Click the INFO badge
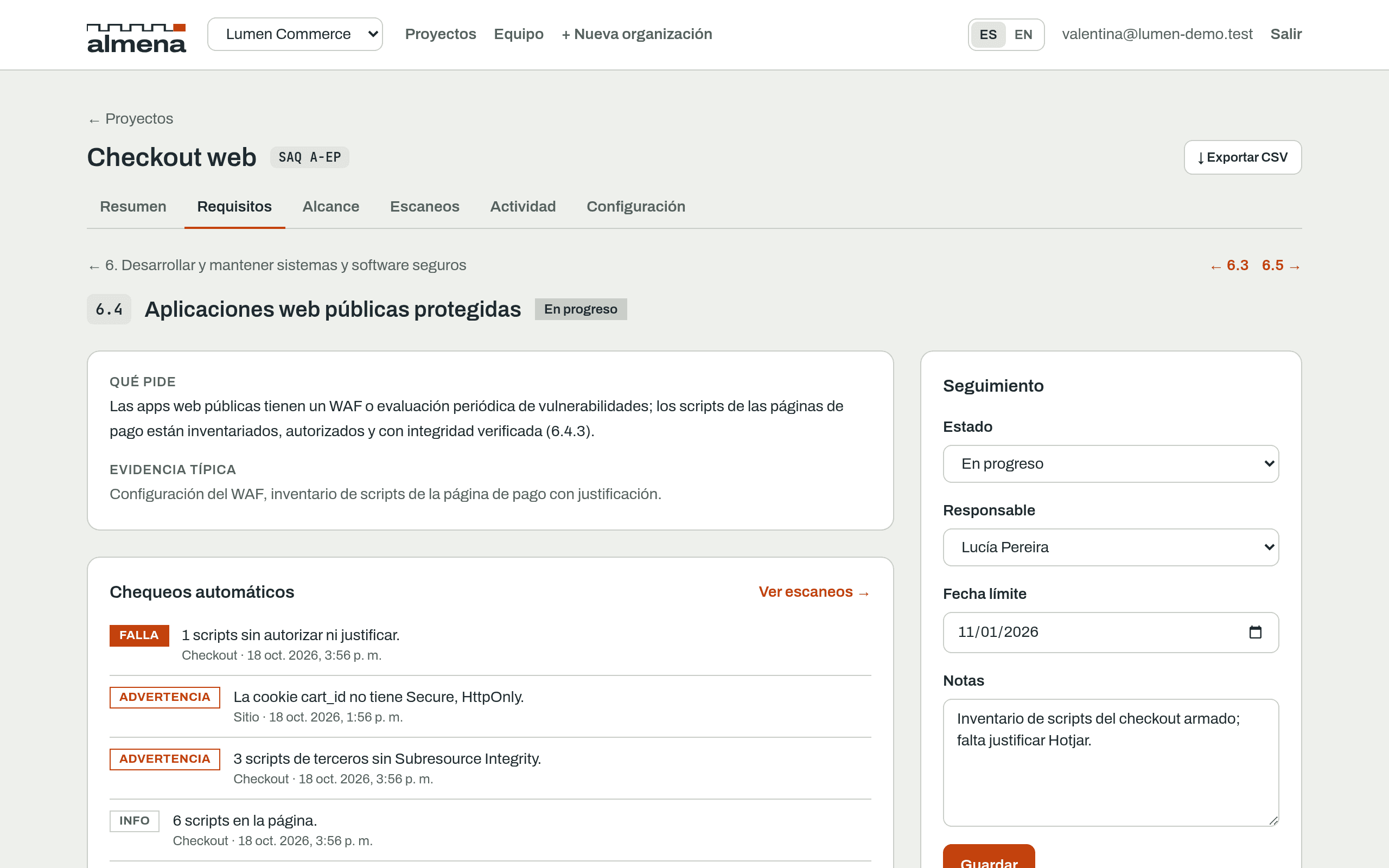Screen dimensions: 1389x868 (x=135, y=821)
